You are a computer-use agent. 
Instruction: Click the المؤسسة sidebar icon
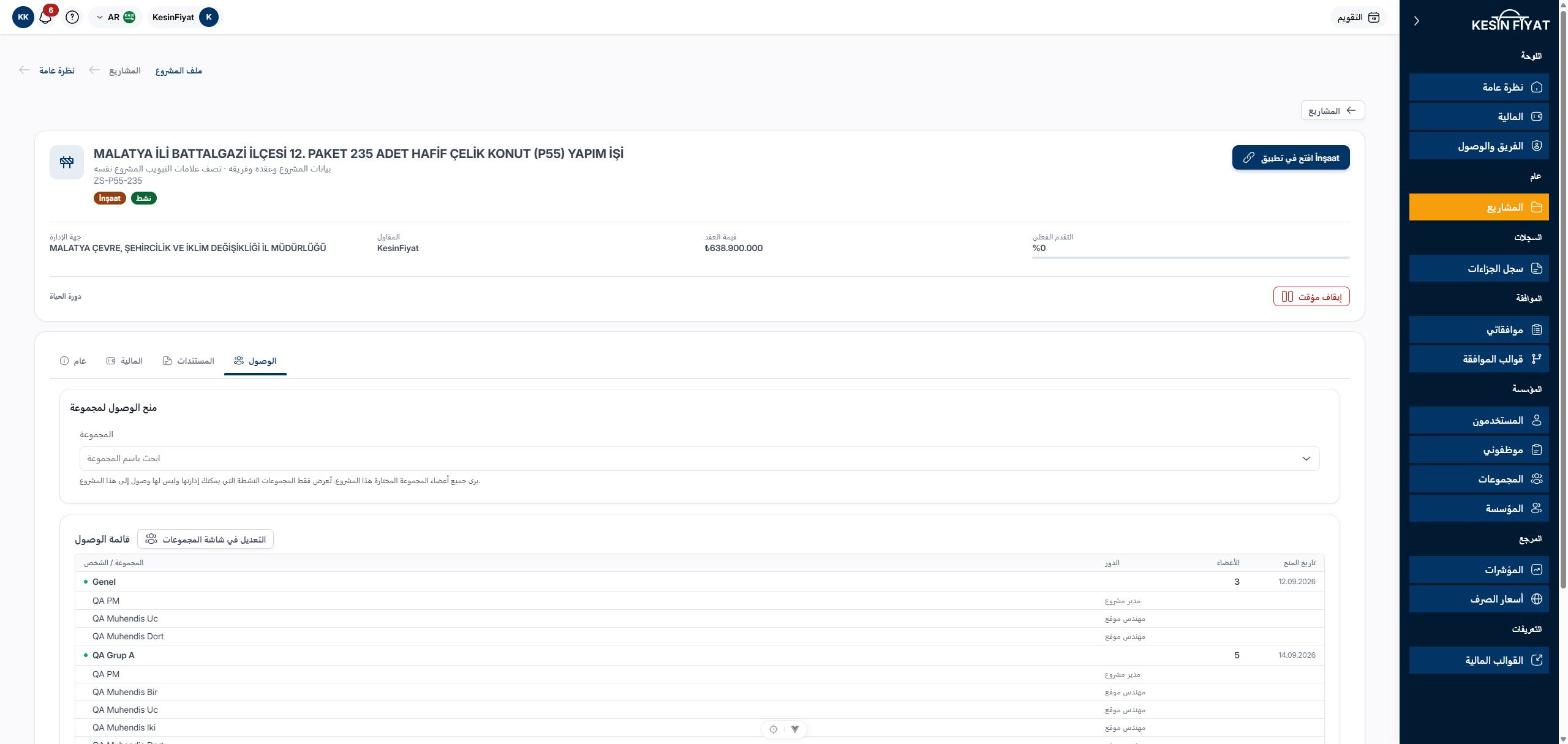pos(1537,508)
